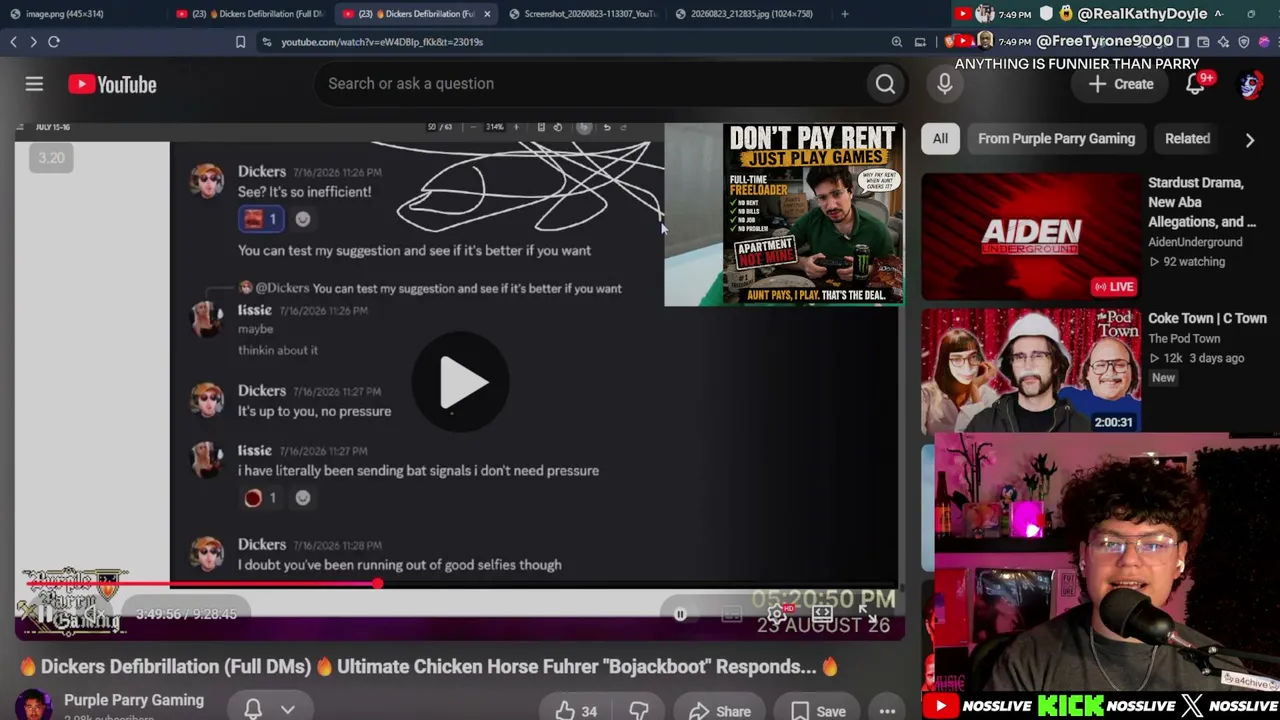
Task: Reload the page in the browser
Action: pos(54,42)
